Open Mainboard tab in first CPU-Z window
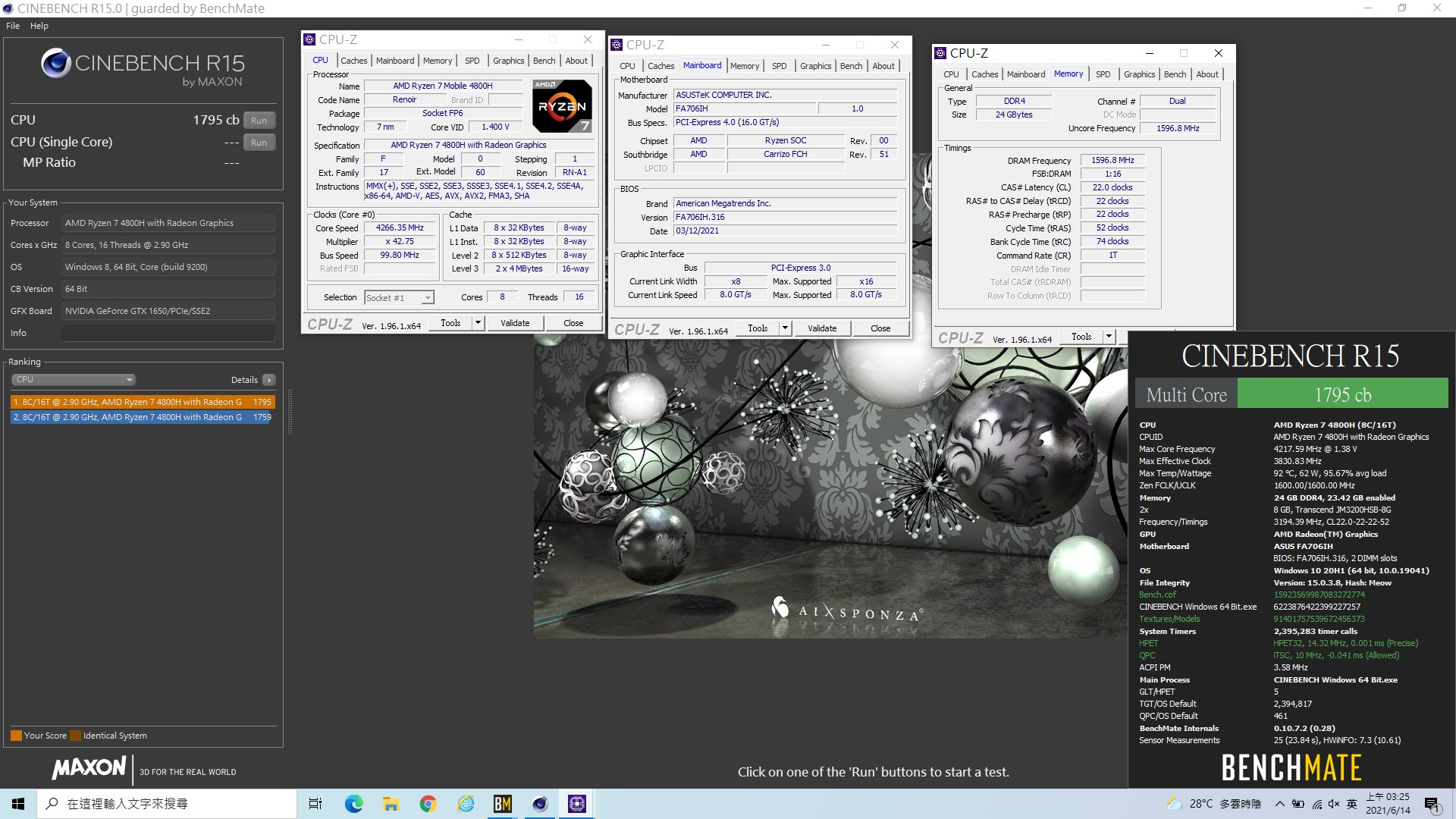This screenshot has width=1456, height=819. pyautogui.click(x=395, y=61)
